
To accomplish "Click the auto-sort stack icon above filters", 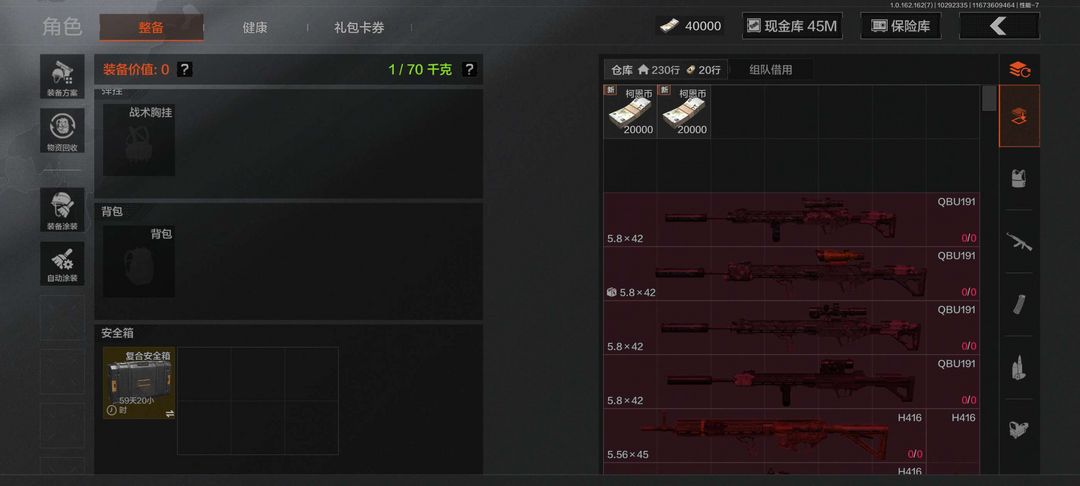I will pos(1019,70).
